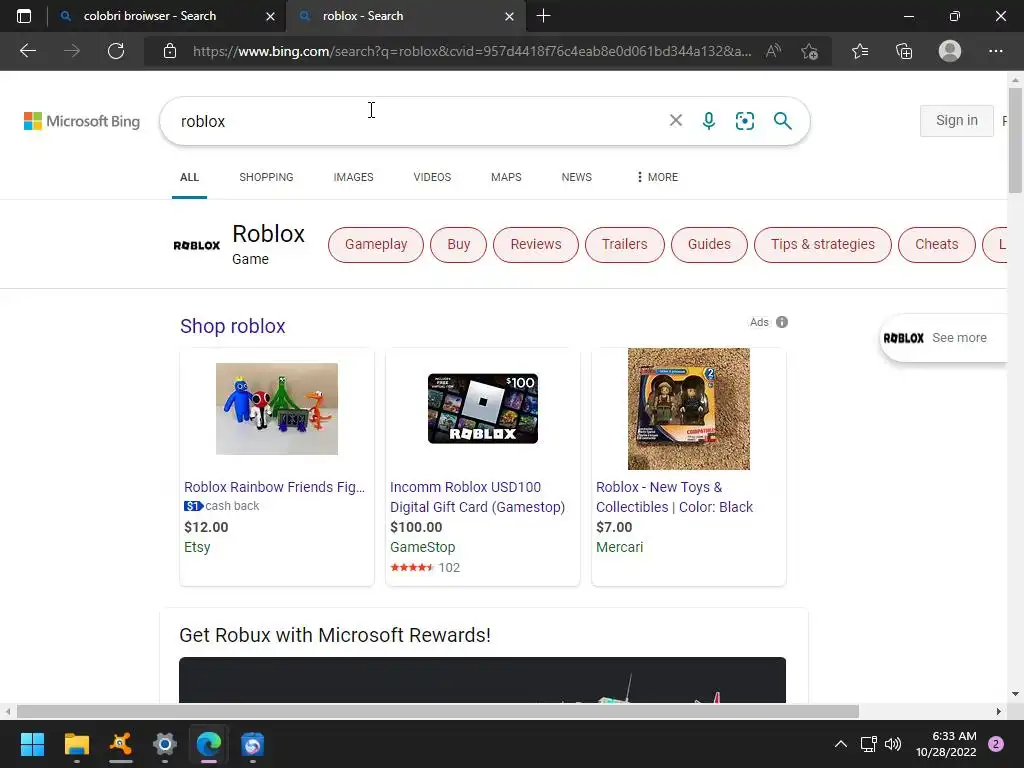Open volume control tray icon

click(893, 744)
